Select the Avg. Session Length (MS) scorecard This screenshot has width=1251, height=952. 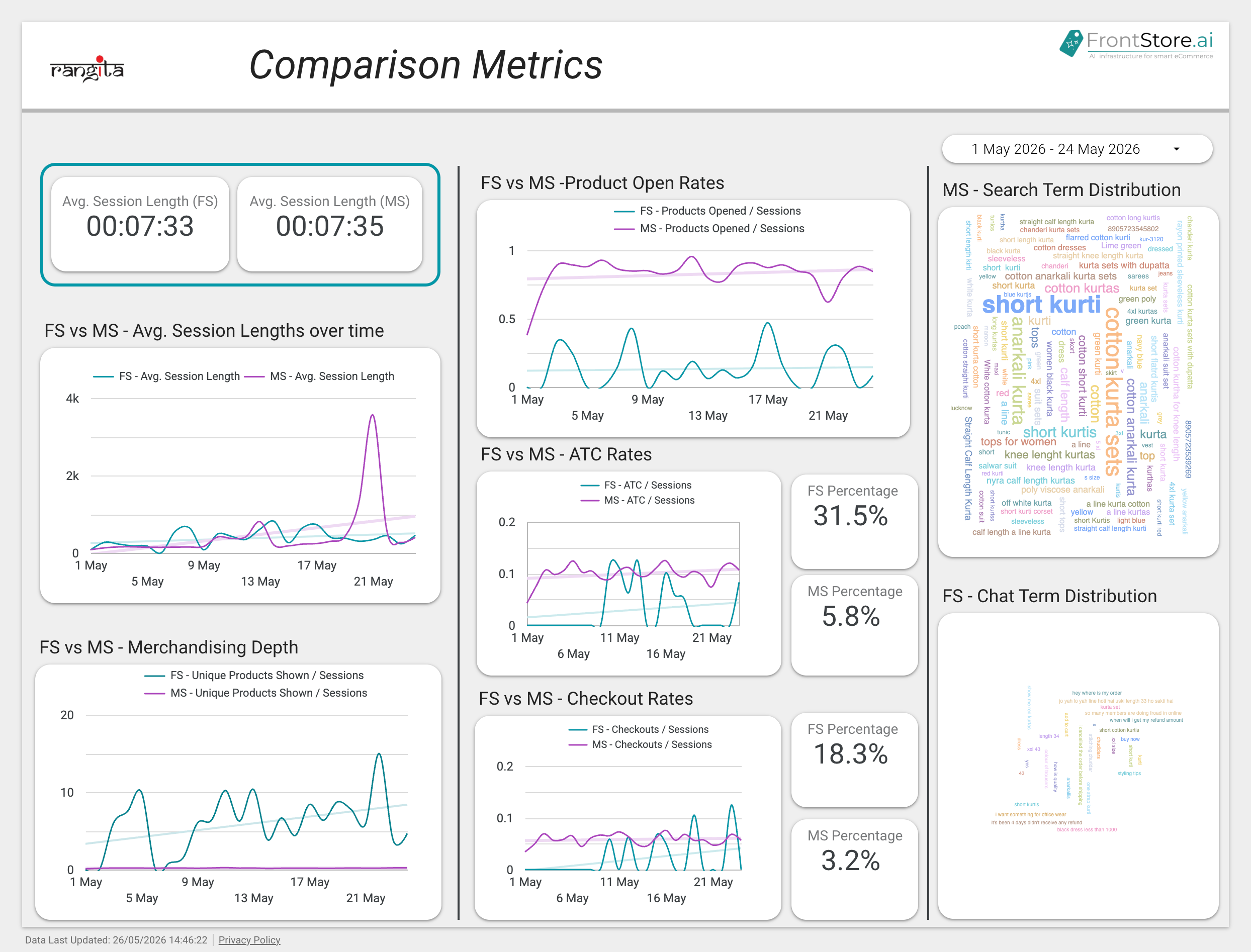click(329, 224)
